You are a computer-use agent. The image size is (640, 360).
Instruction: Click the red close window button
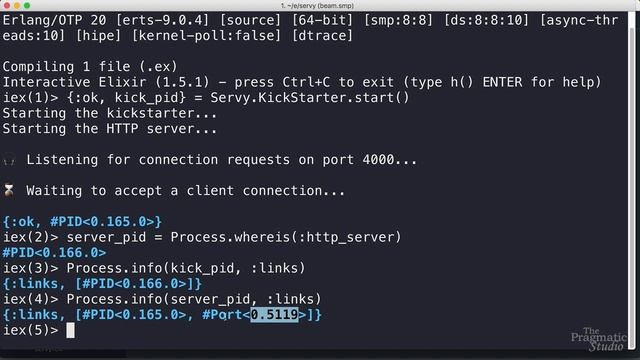pyautogui.click(x=7, y=5)
